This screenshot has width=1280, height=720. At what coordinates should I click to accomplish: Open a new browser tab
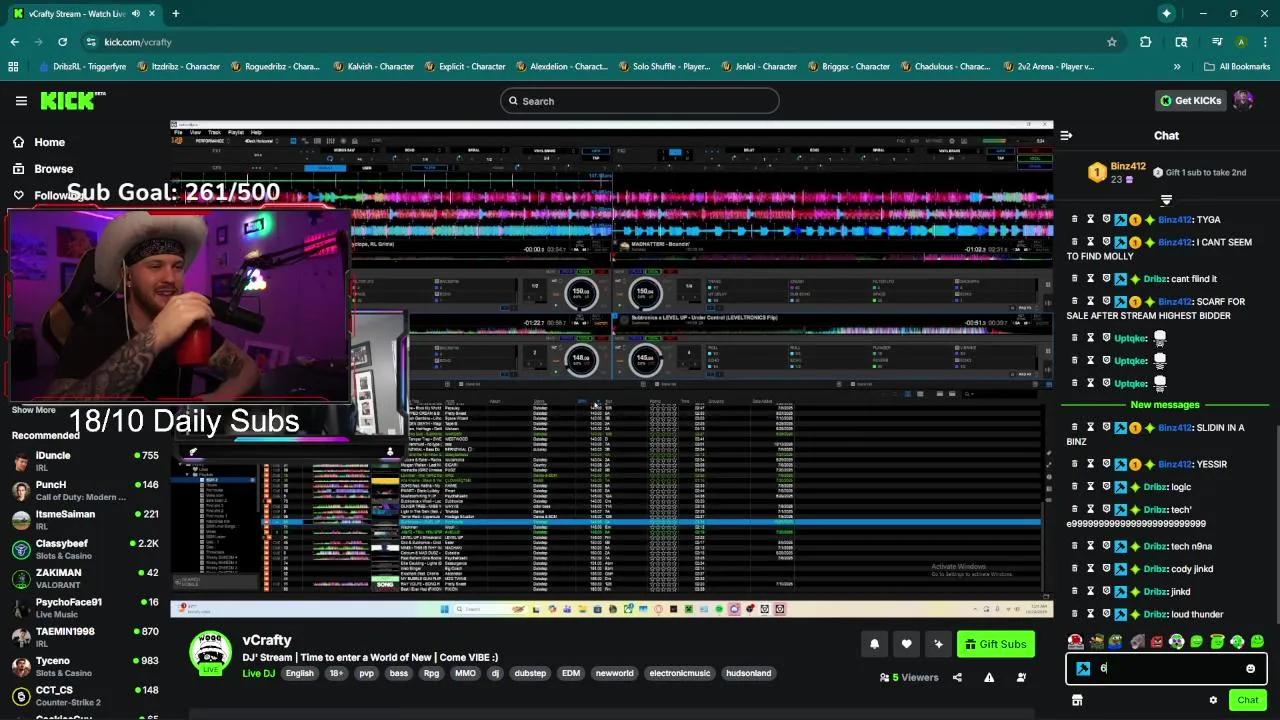point(175,13)
